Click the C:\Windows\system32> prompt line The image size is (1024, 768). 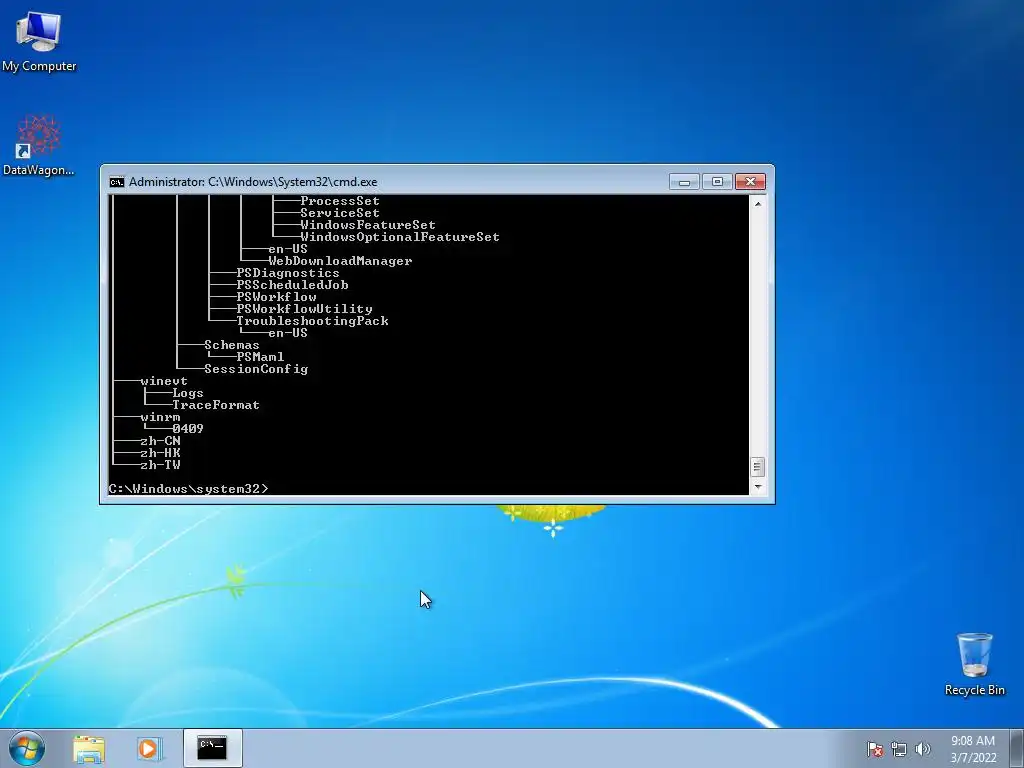(188, 488)
